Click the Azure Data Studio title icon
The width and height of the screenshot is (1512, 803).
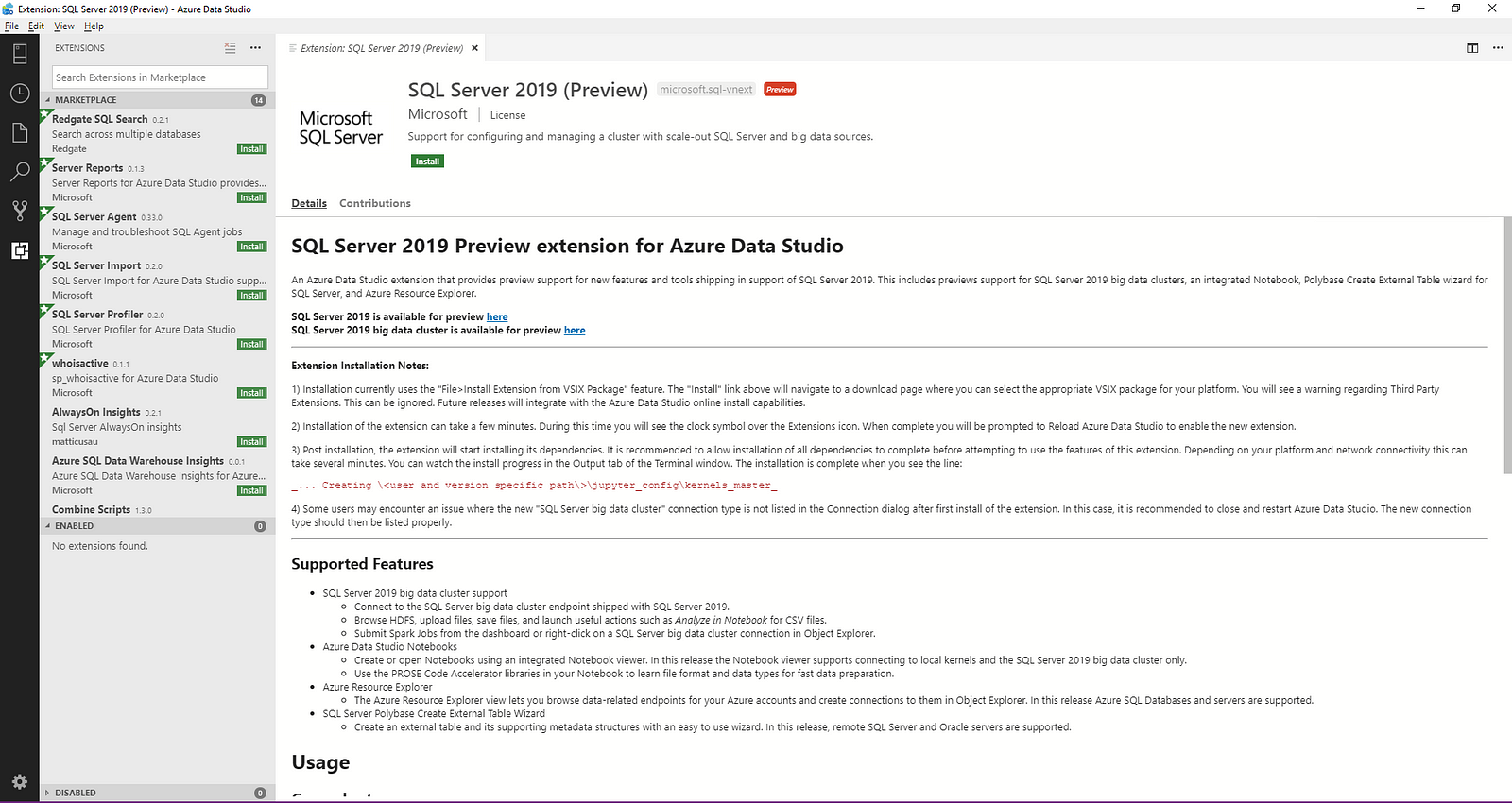coord(9,9)
